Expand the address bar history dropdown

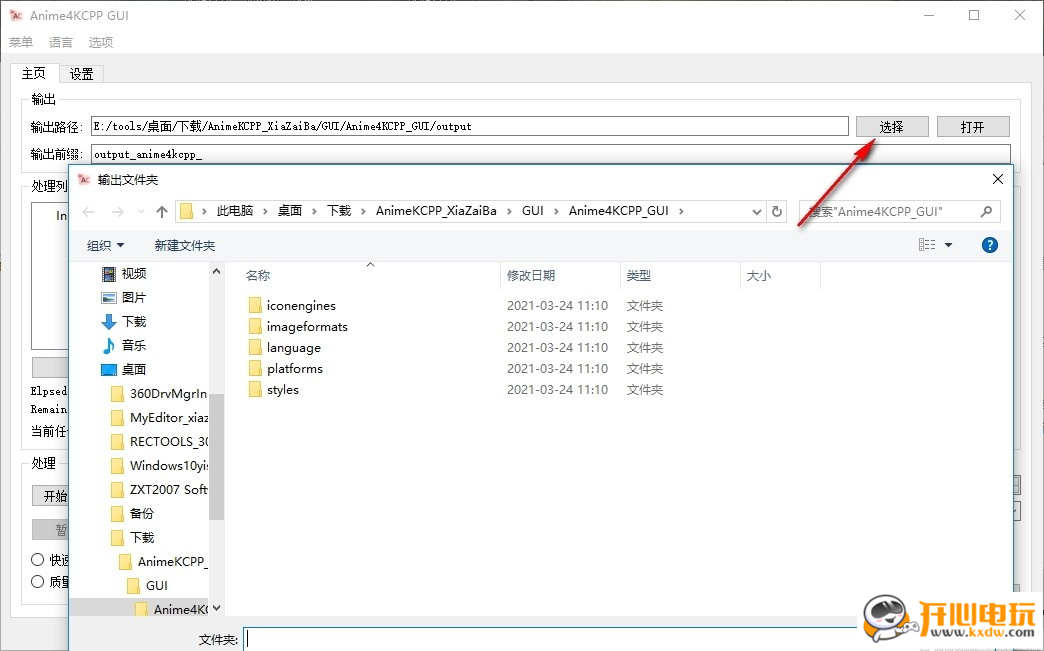[756, 212]
